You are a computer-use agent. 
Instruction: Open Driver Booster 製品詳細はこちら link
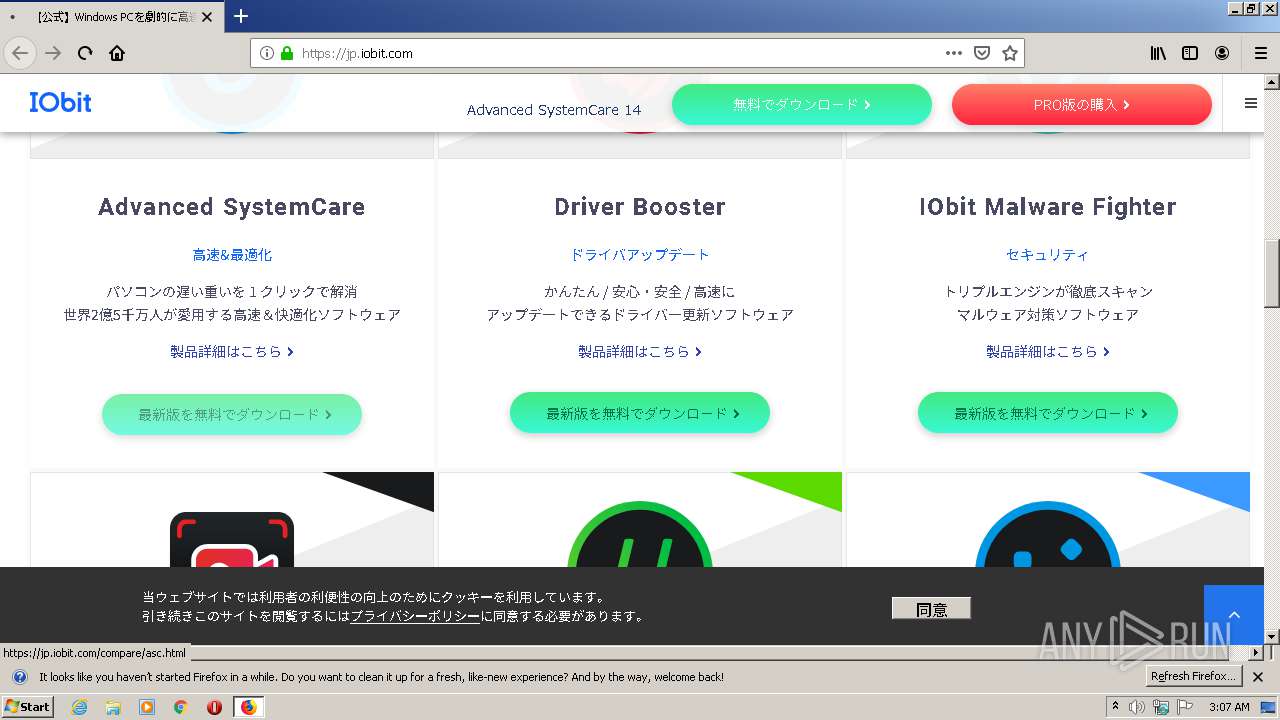[640, 351]
